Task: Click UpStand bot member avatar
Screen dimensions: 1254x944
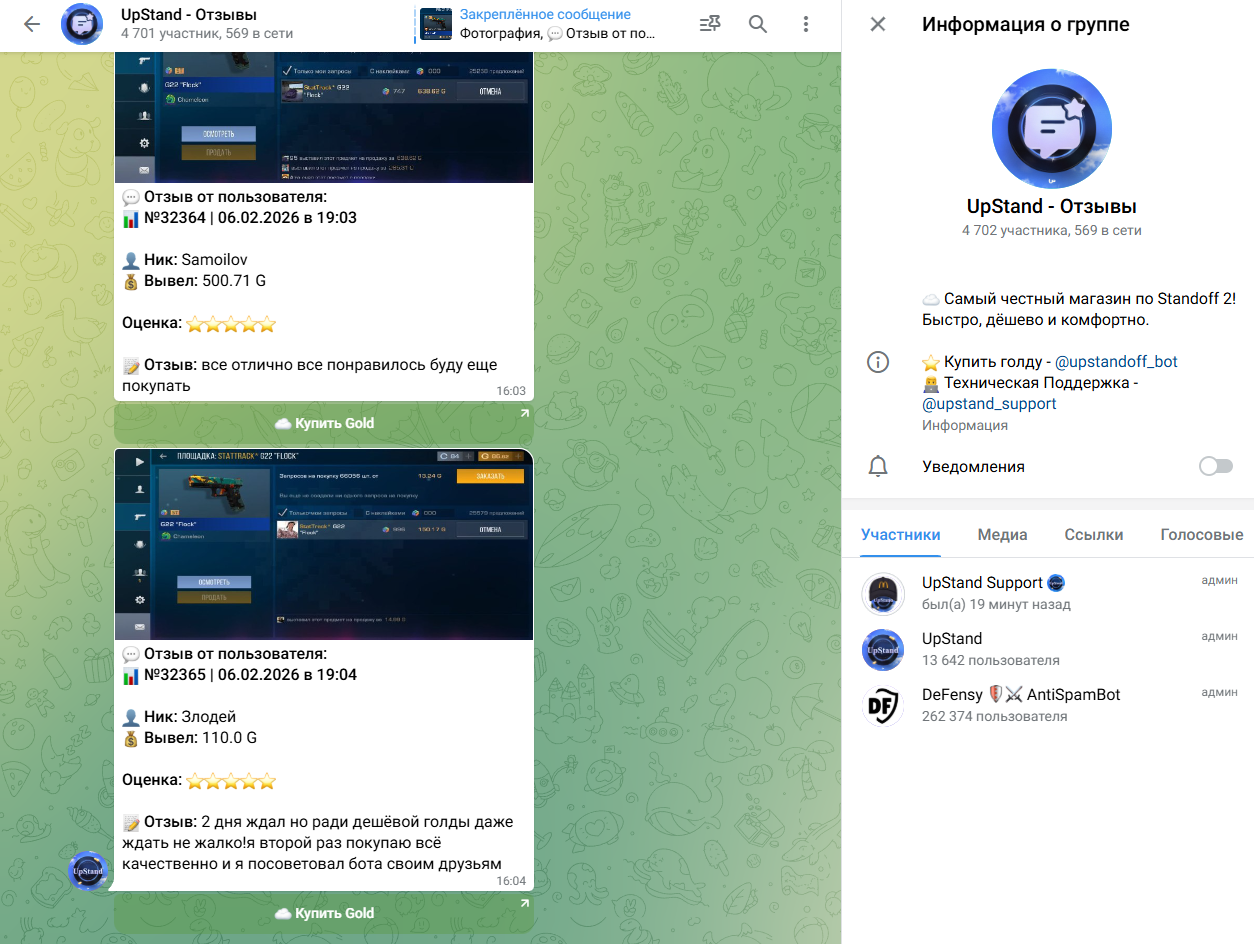Action: pos(883,650)
